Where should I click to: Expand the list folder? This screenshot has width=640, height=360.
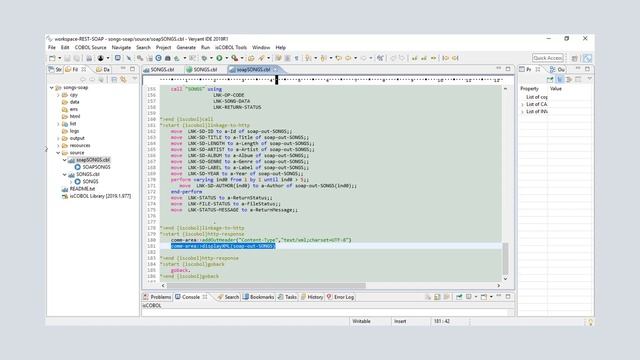(58, 124)
